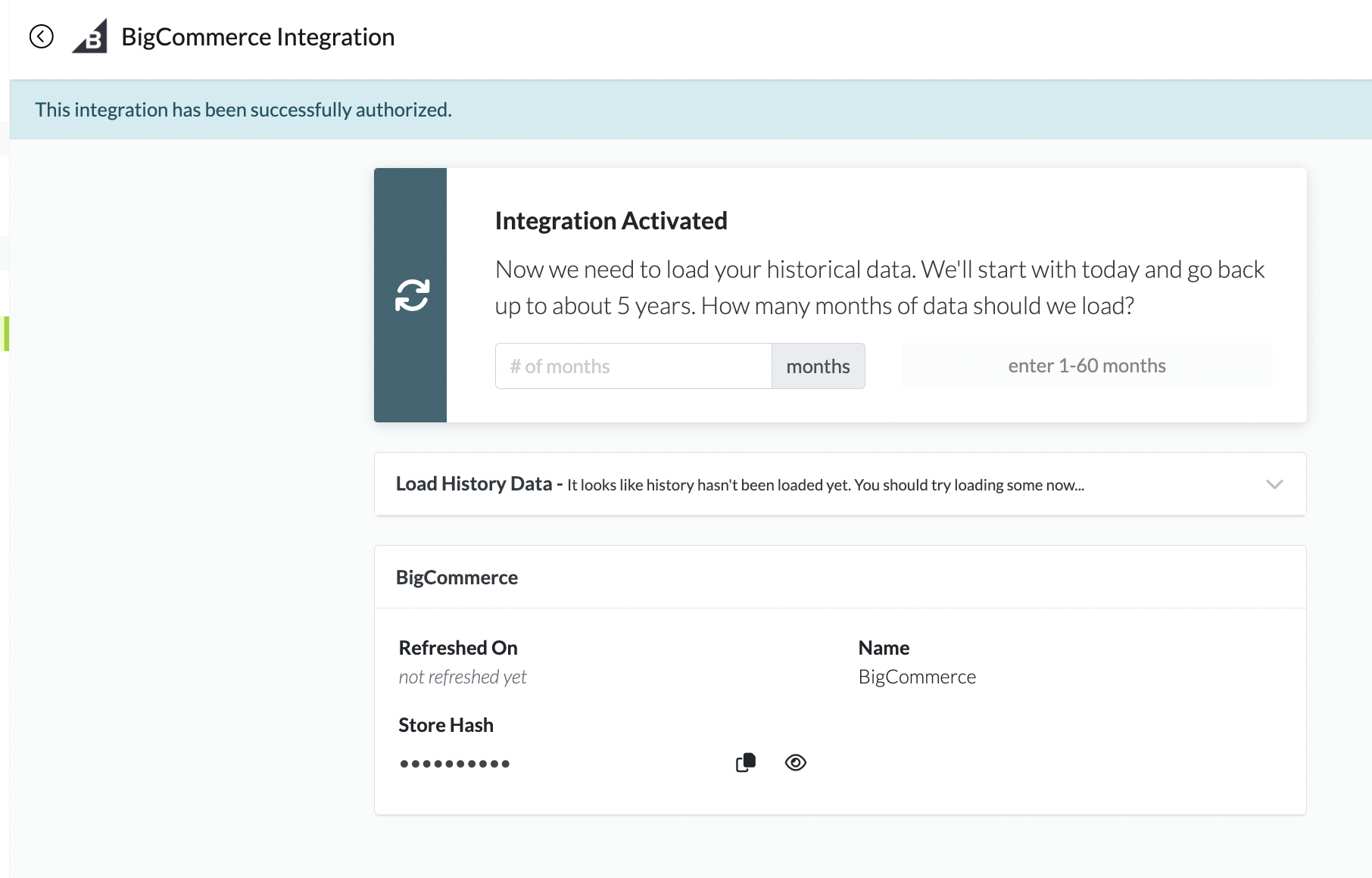Click the 'BigCommerce' name value
This screenshot has height=878, width=1372.
[917, 677]
